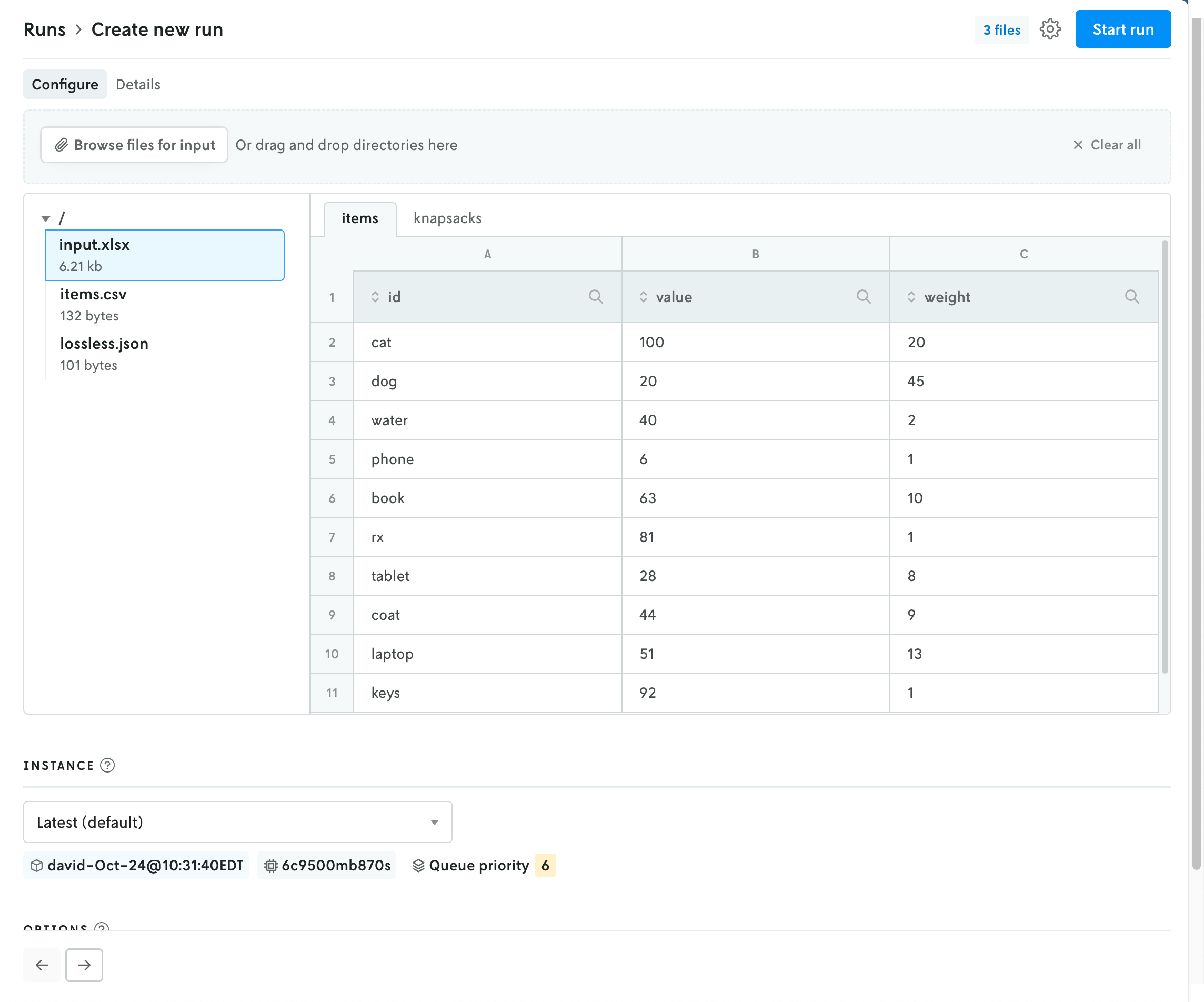Open help tooltip next to INSTANCE
Viewport: 1204px width, 1002px height.
[107, 765]
